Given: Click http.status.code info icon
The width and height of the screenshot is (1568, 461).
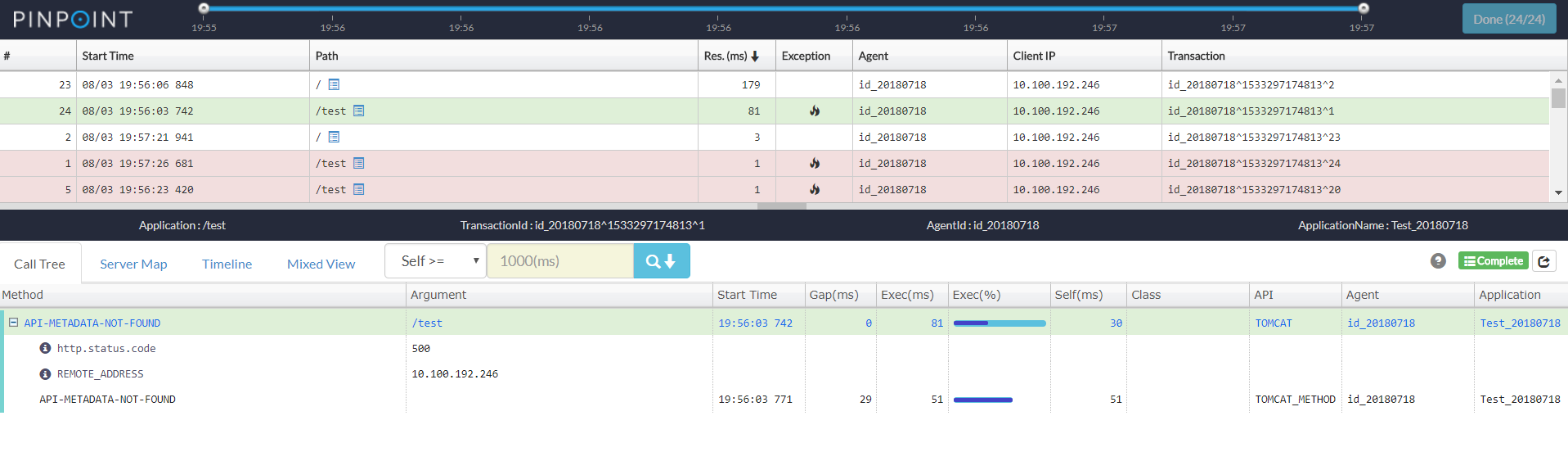Looking at the screenshot, I should (x=45, y=348).
